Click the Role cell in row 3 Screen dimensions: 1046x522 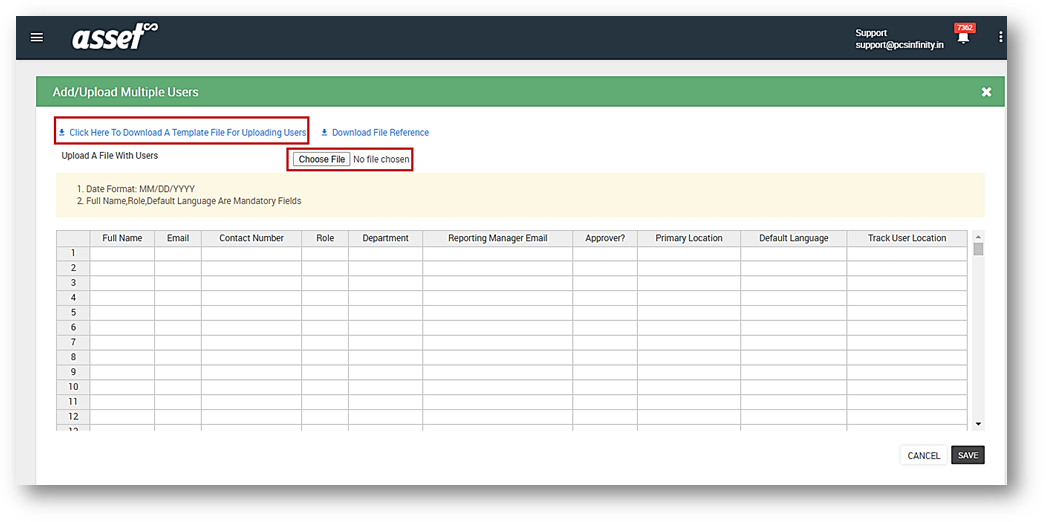click(x=325, y=283)
